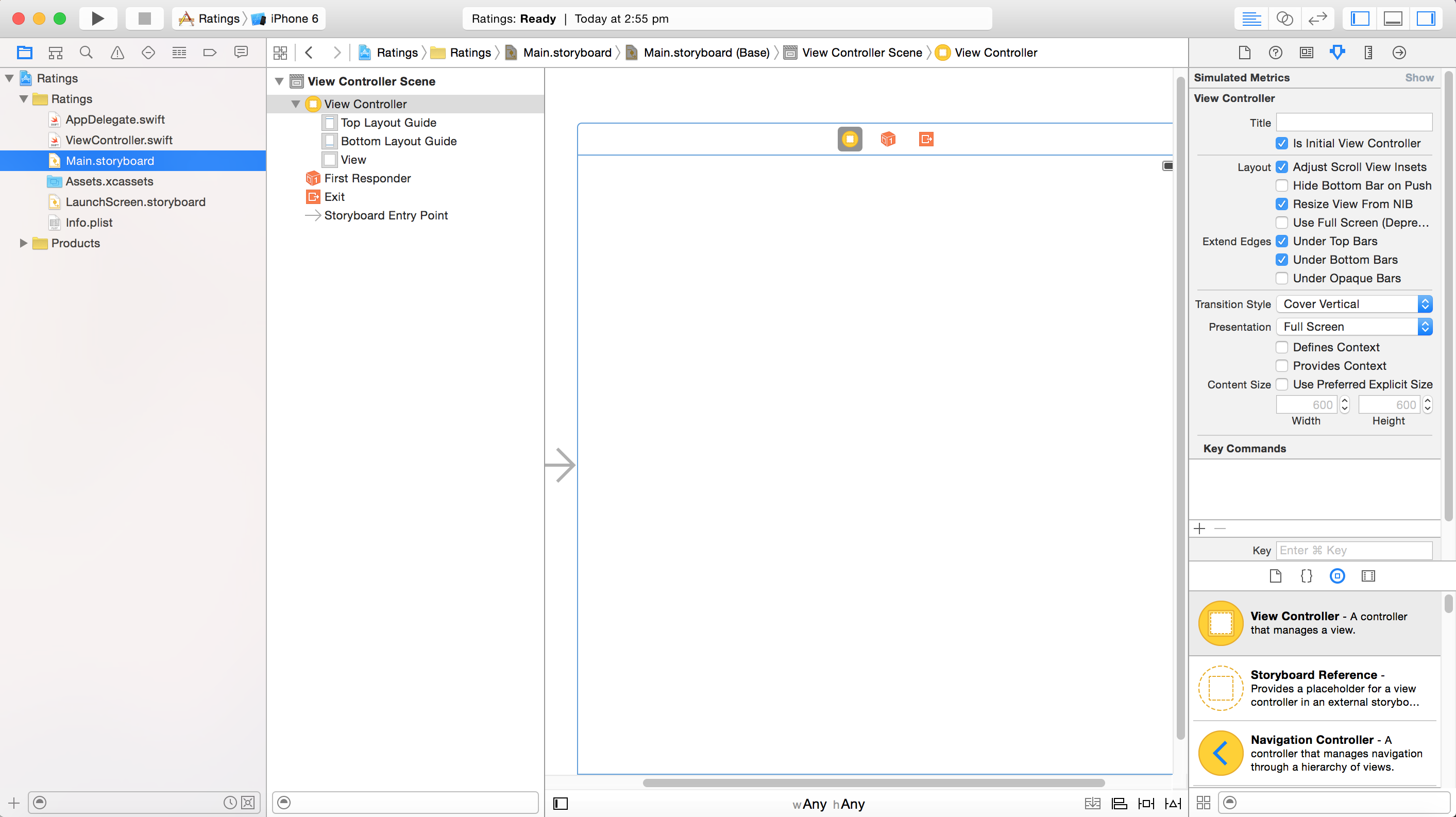Open Resolve Auto Layout Issues menu

[1173, 804]
